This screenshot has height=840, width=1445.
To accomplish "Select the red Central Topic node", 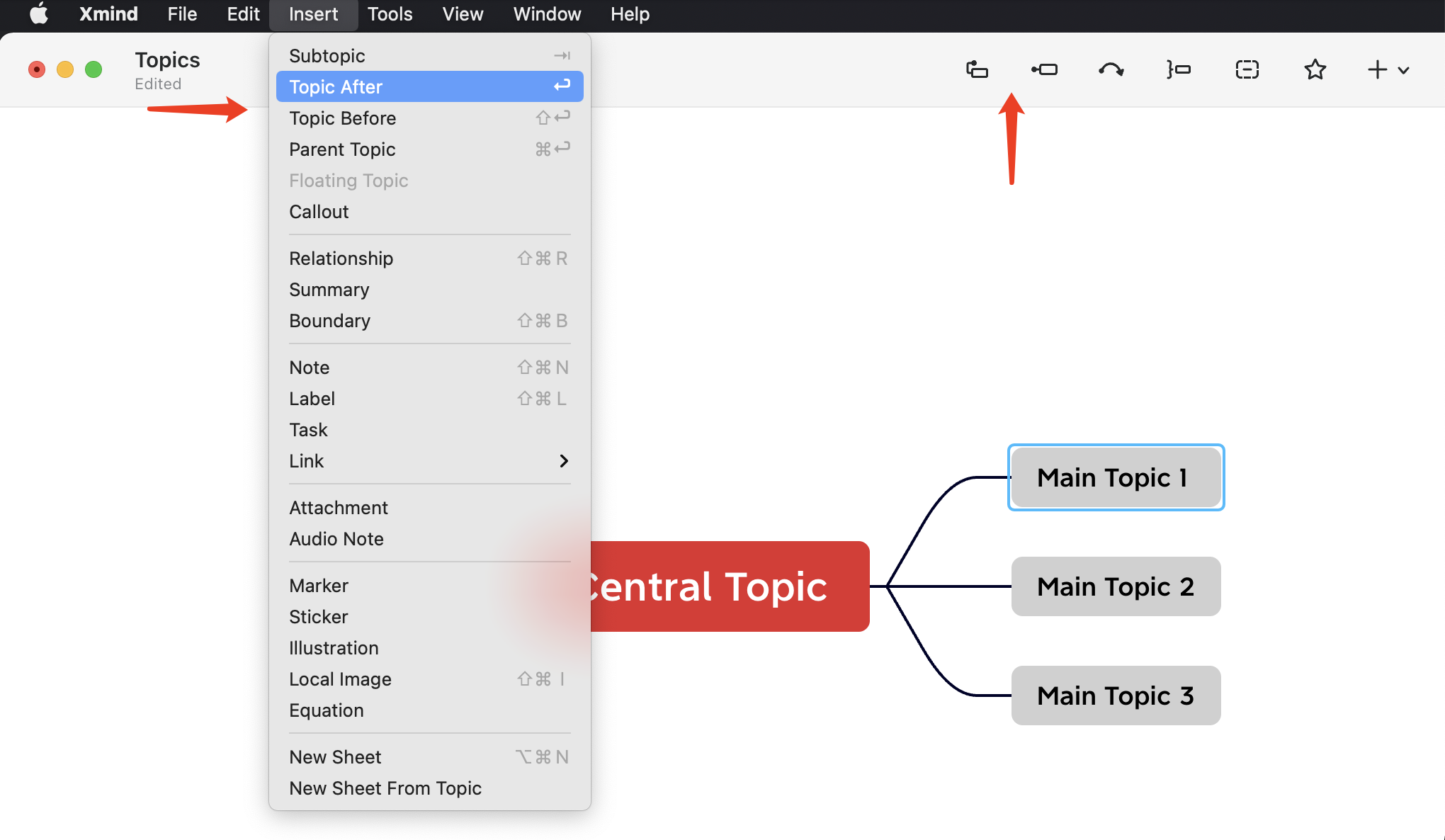I will click(730, 586).
